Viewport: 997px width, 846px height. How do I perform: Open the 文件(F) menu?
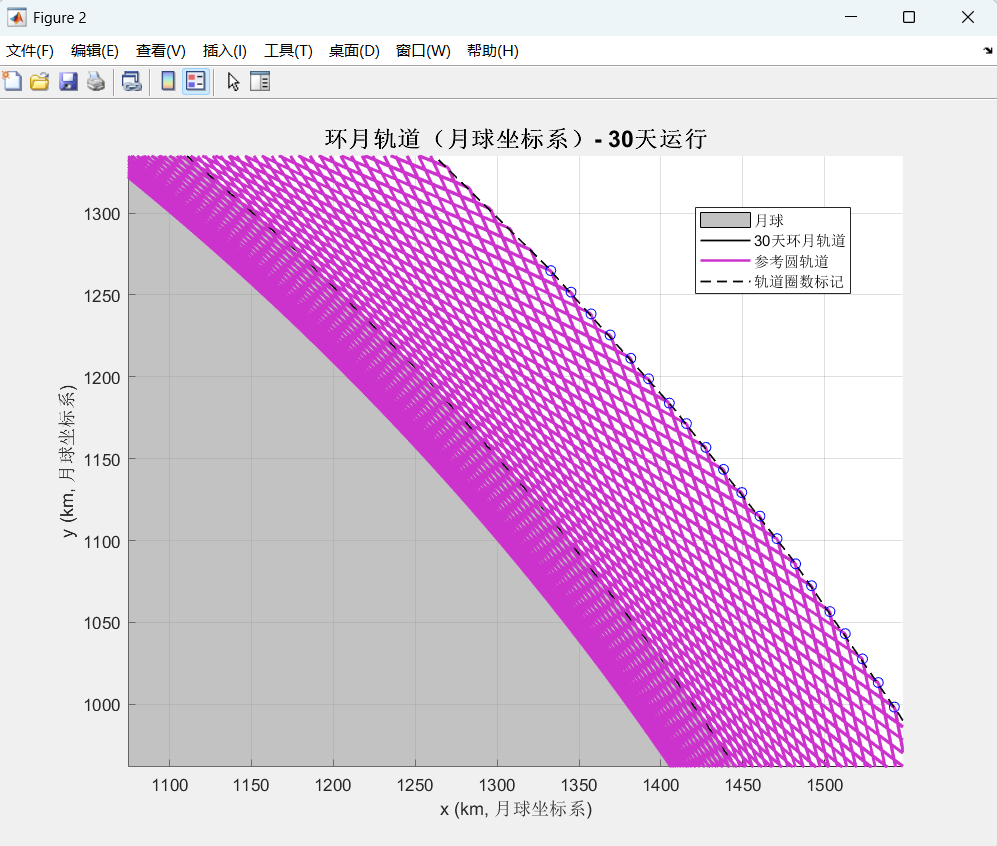click(x=29, y=51)
